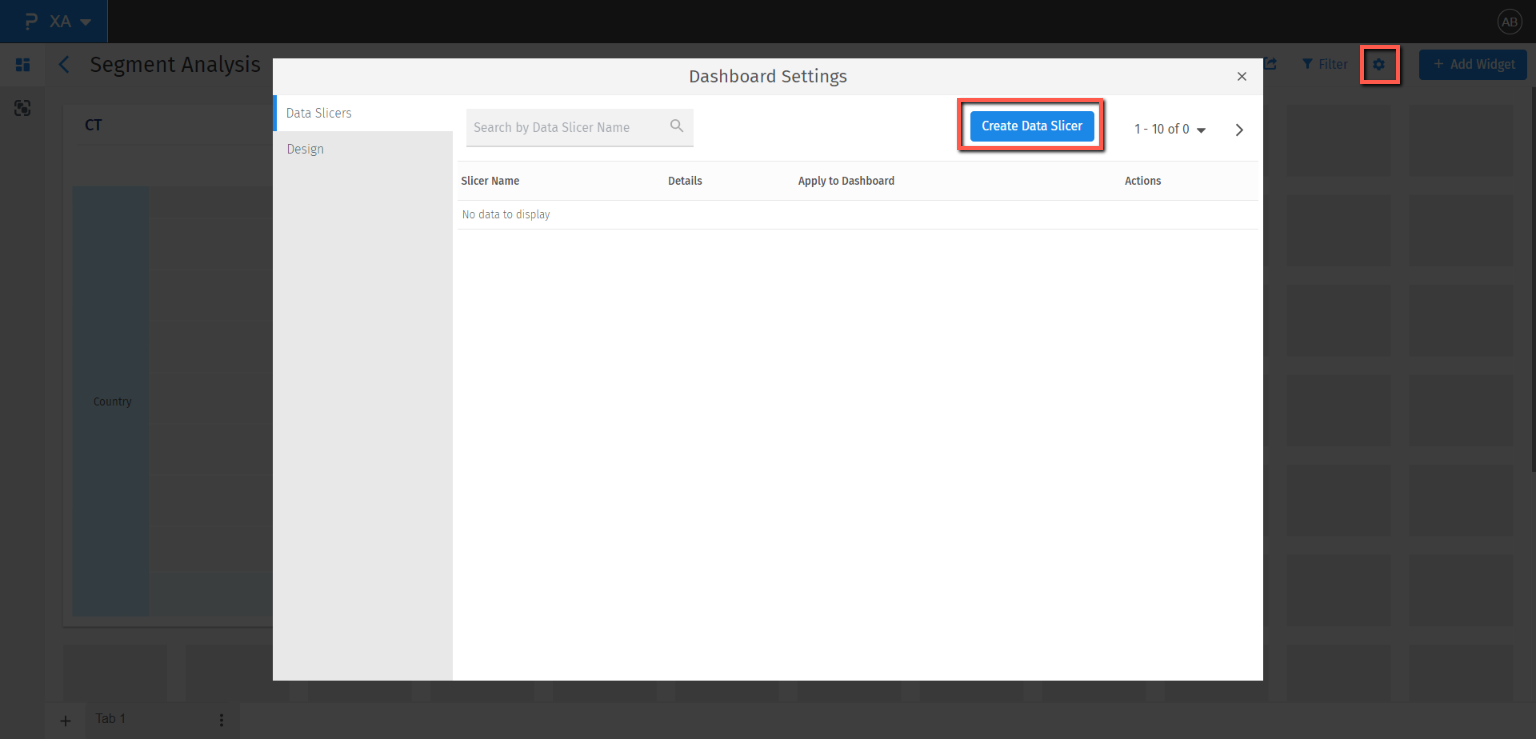
Task: Open the Filter option in toolbar
Action: (x=1324, y=64)
